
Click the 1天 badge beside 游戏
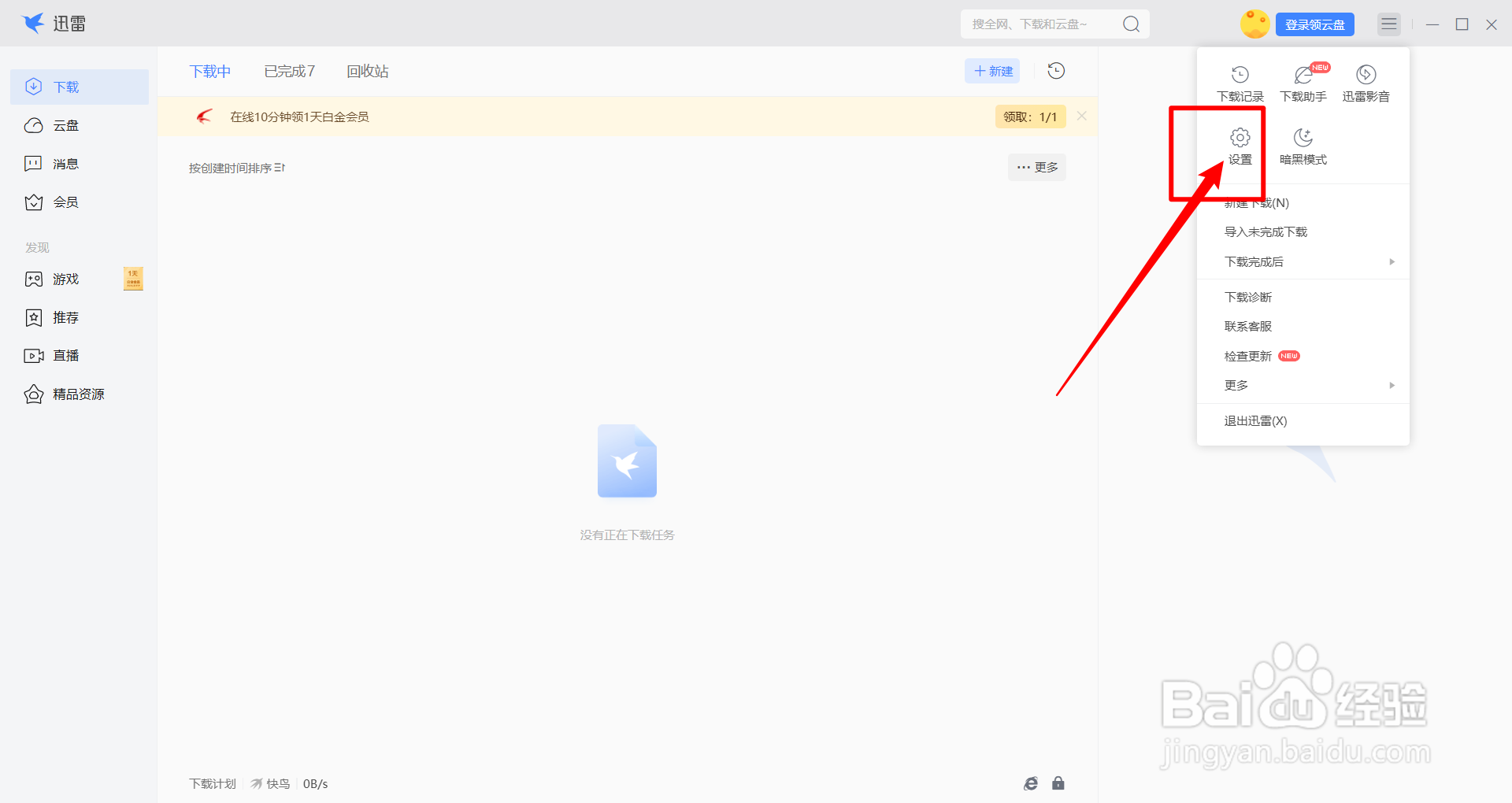pos(133,279)
